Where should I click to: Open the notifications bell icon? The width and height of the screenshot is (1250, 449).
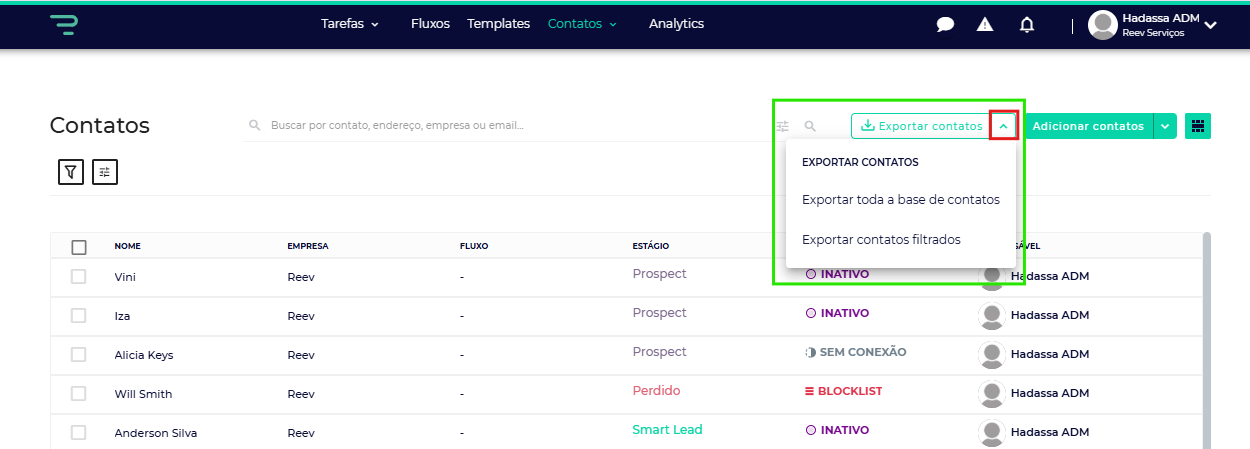click(x=1027, y=25)
